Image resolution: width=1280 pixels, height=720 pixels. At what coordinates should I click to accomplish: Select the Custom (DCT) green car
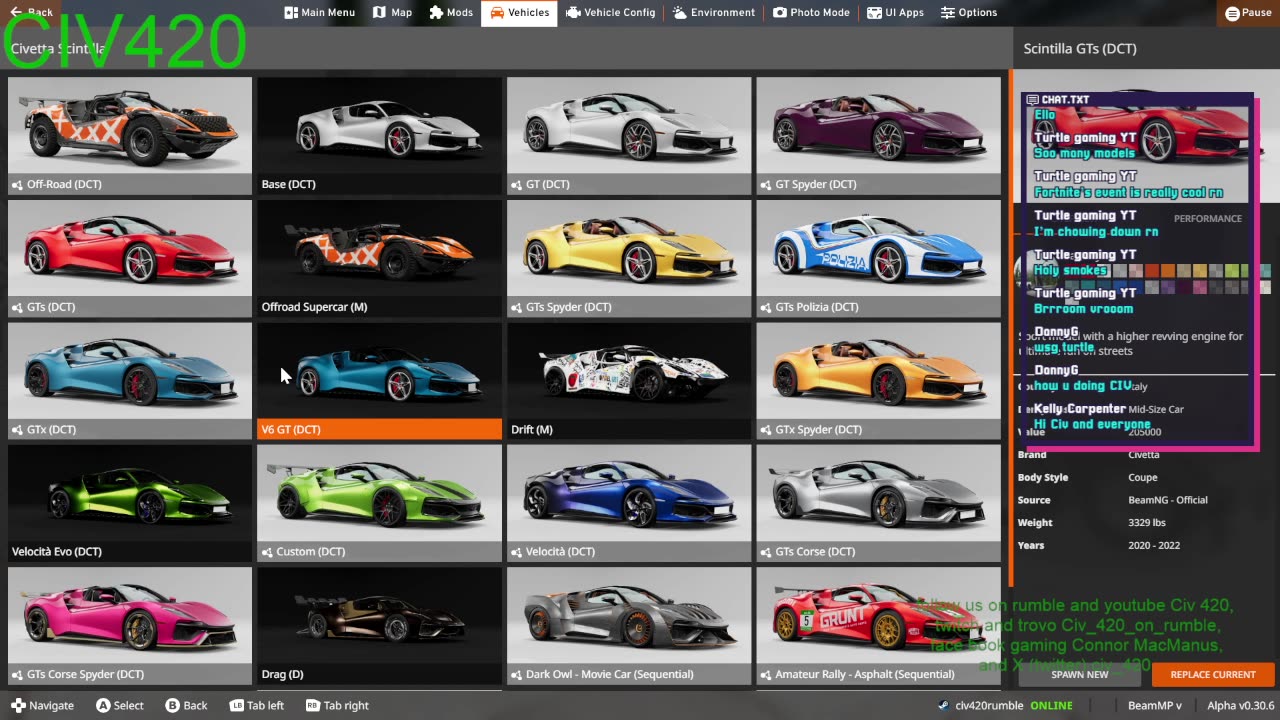[x=379, y=503]
